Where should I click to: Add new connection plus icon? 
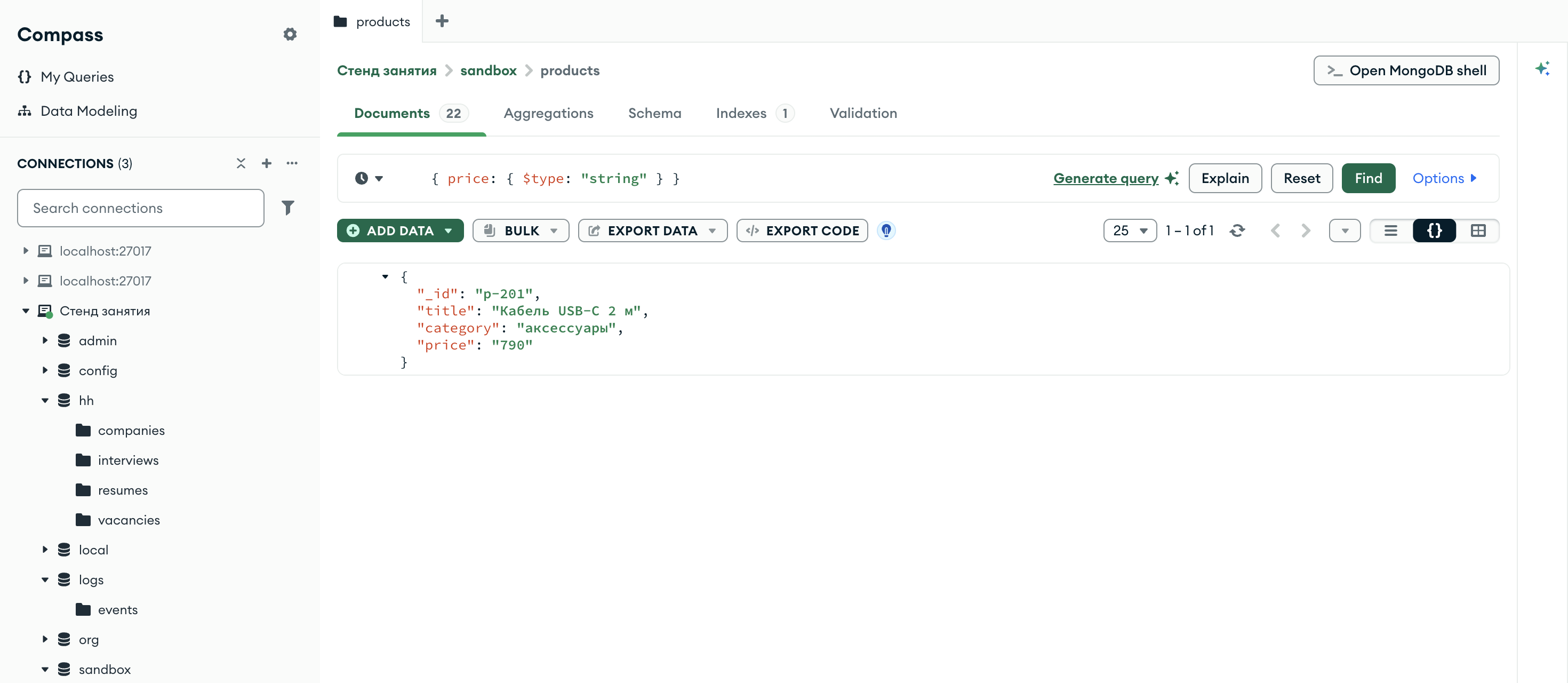tap(267, 163)
